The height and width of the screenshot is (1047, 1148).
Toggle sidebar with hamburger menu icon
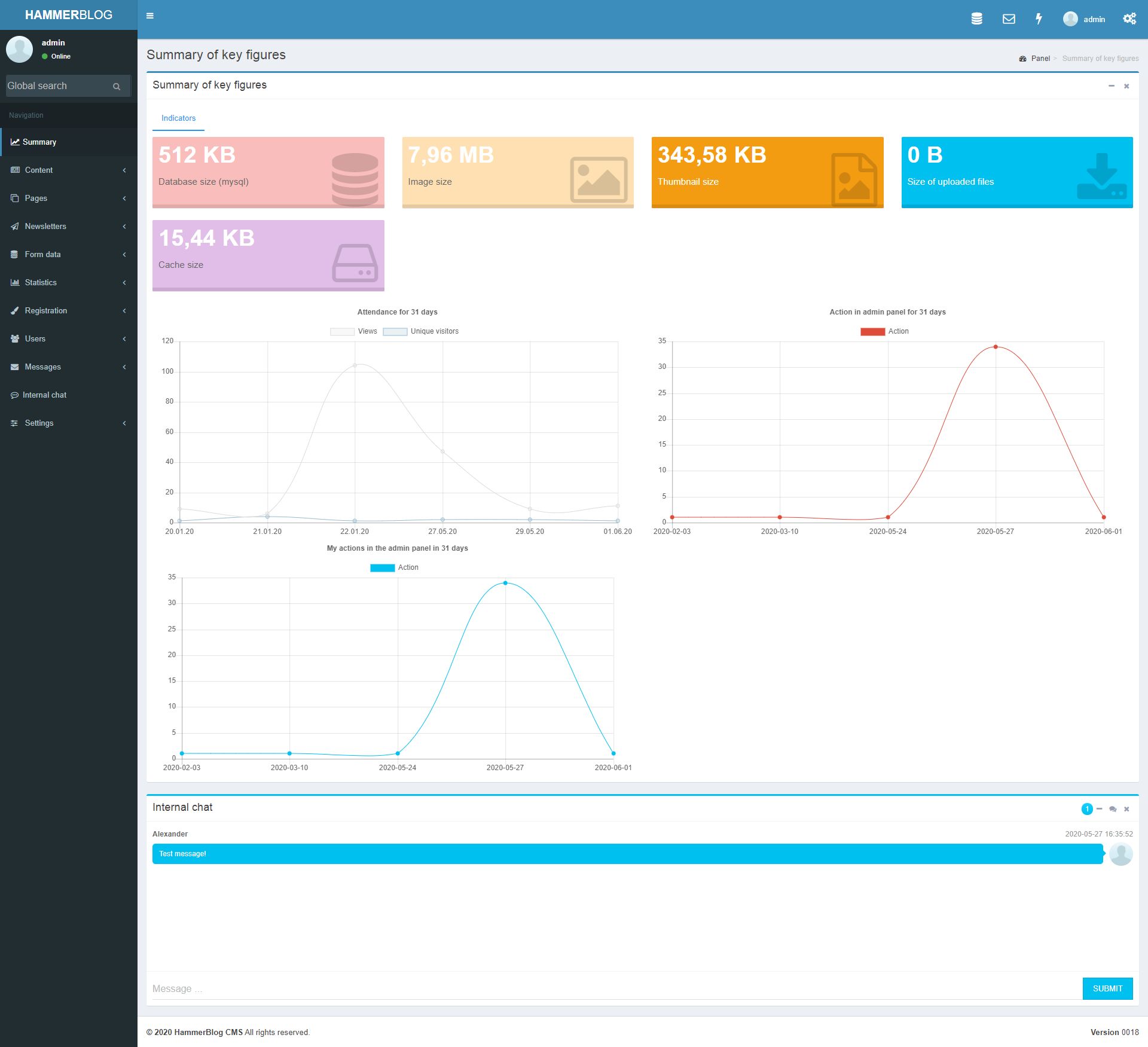pos(150,16)
